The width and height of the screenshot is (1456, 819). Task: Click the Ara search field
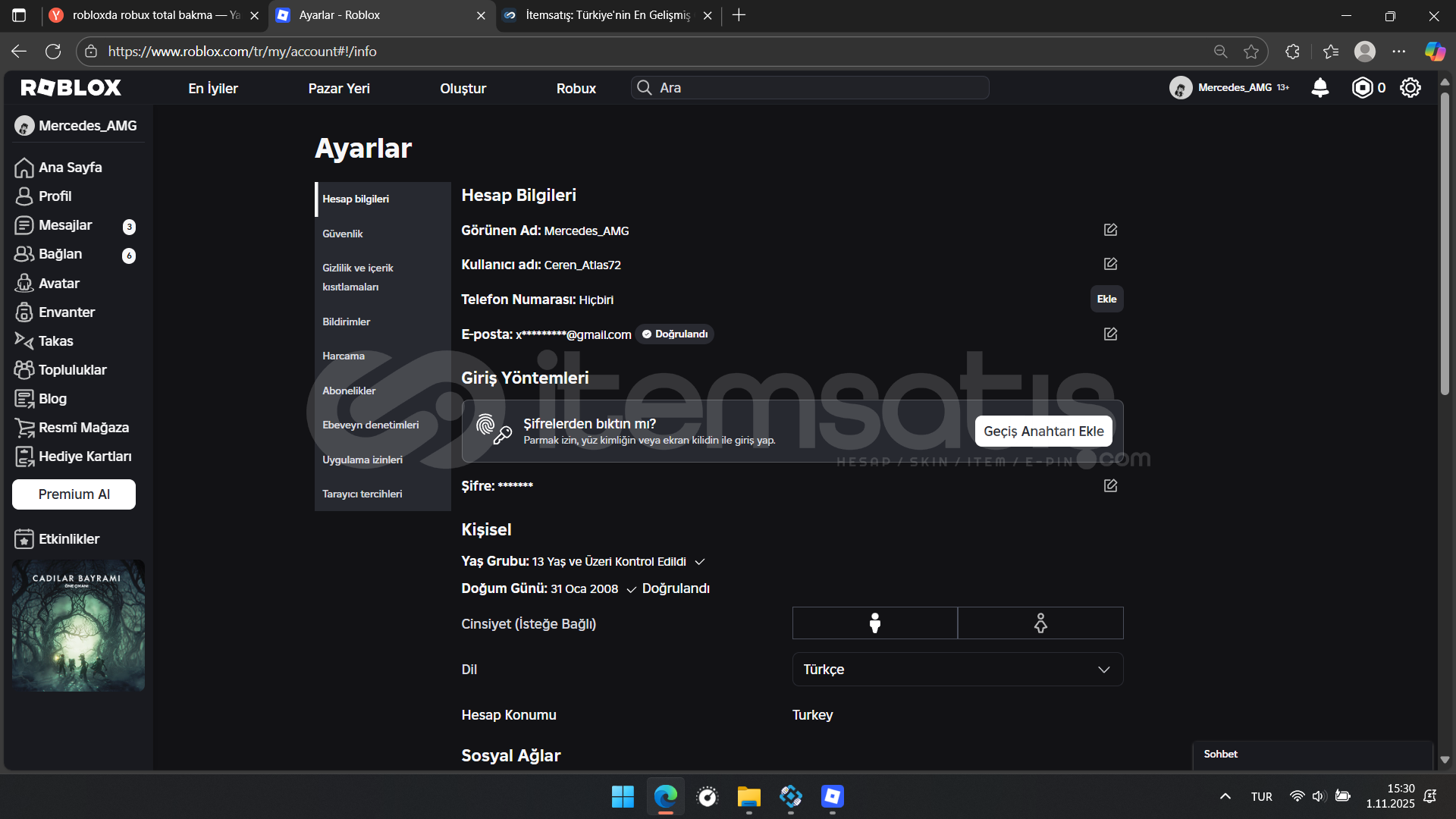click(x=809, y=88)
